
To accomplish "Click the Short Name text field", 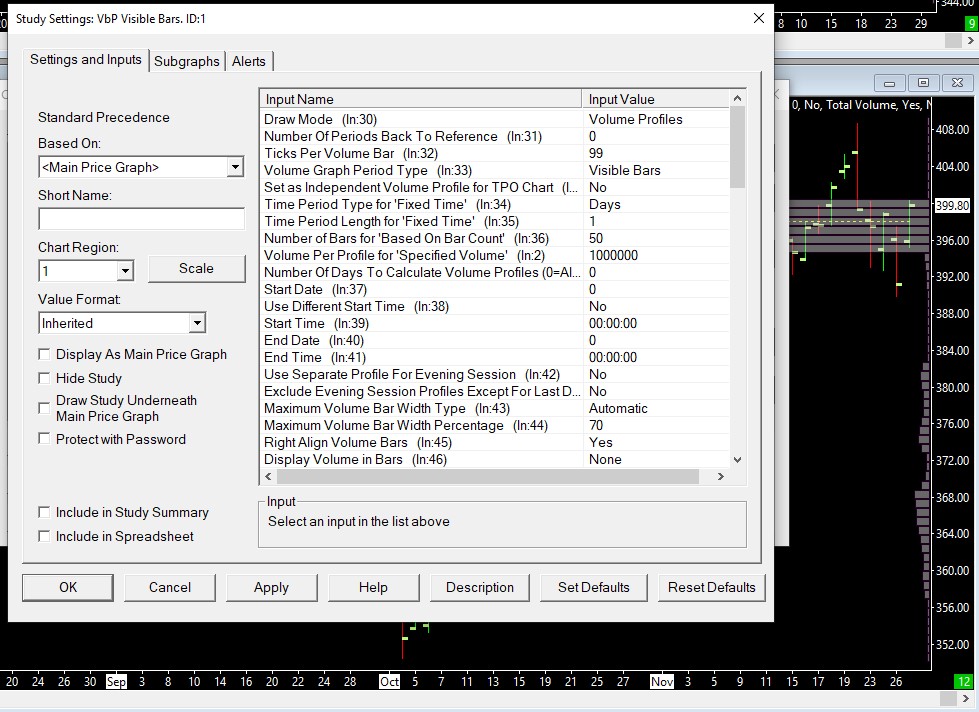I will point(141,219).
